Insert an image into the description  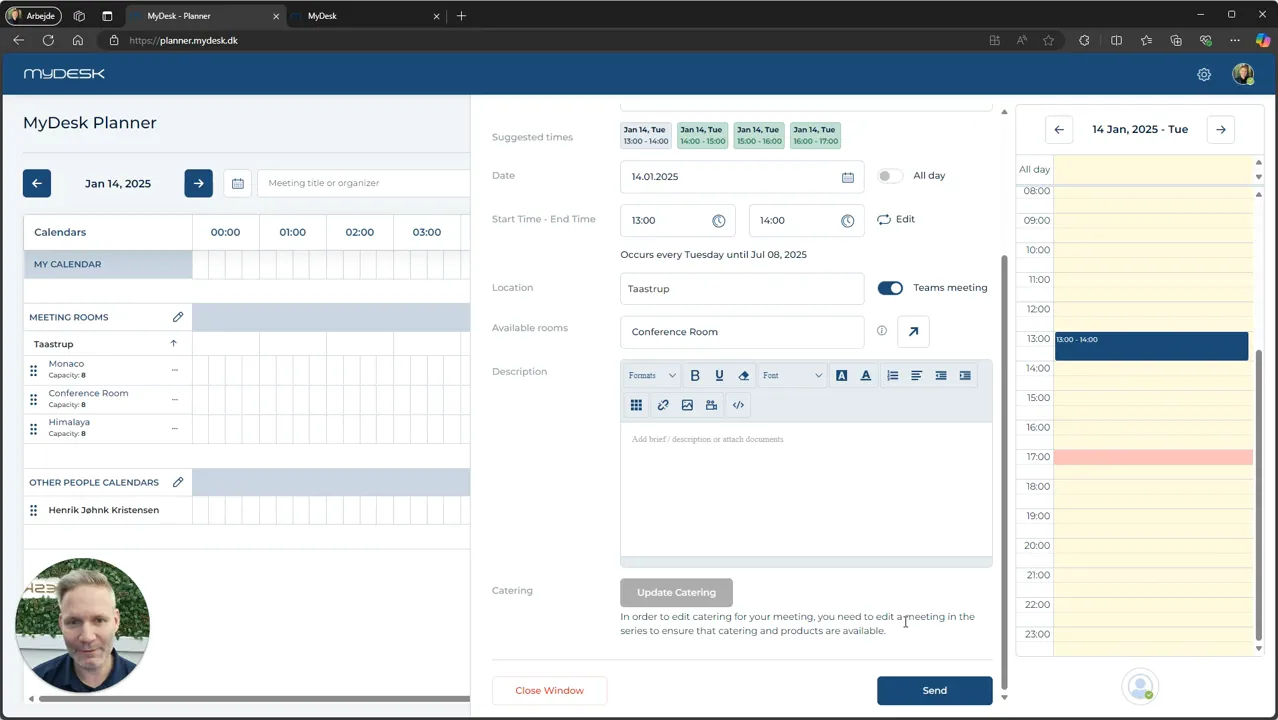(687, 405)
